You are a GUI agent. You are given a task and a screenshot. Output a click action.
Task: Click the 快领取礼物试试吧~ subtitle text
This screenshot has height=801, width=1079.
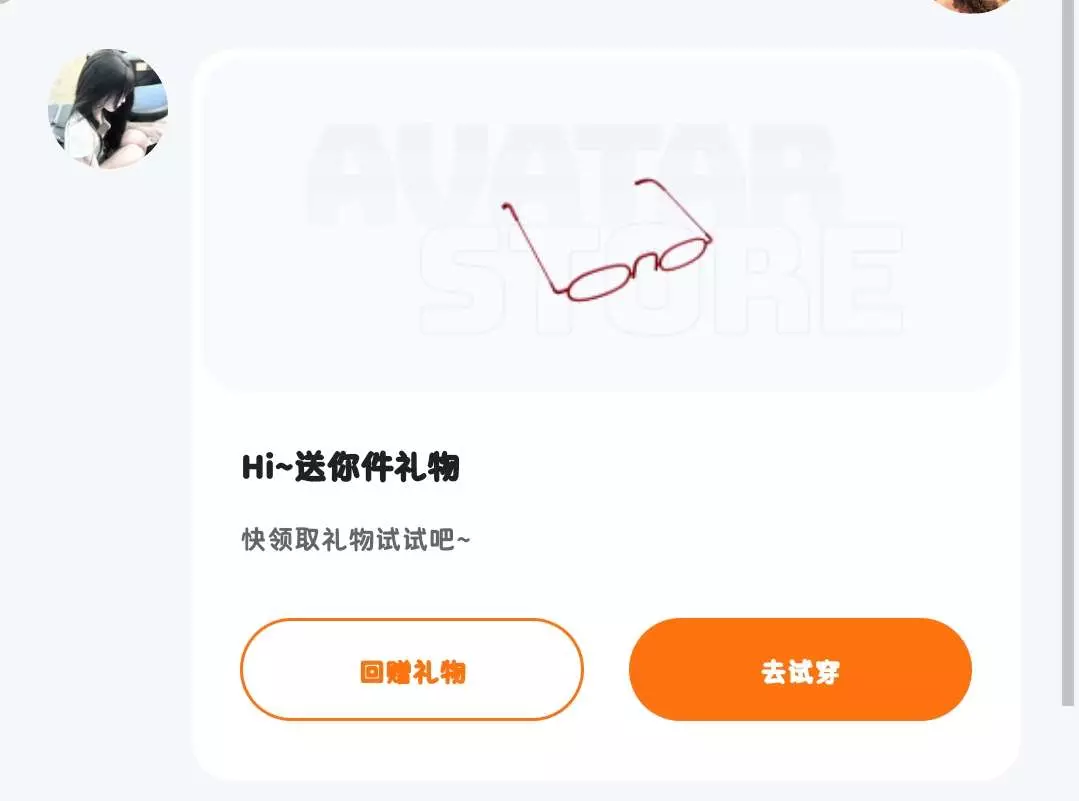[356, 540]
